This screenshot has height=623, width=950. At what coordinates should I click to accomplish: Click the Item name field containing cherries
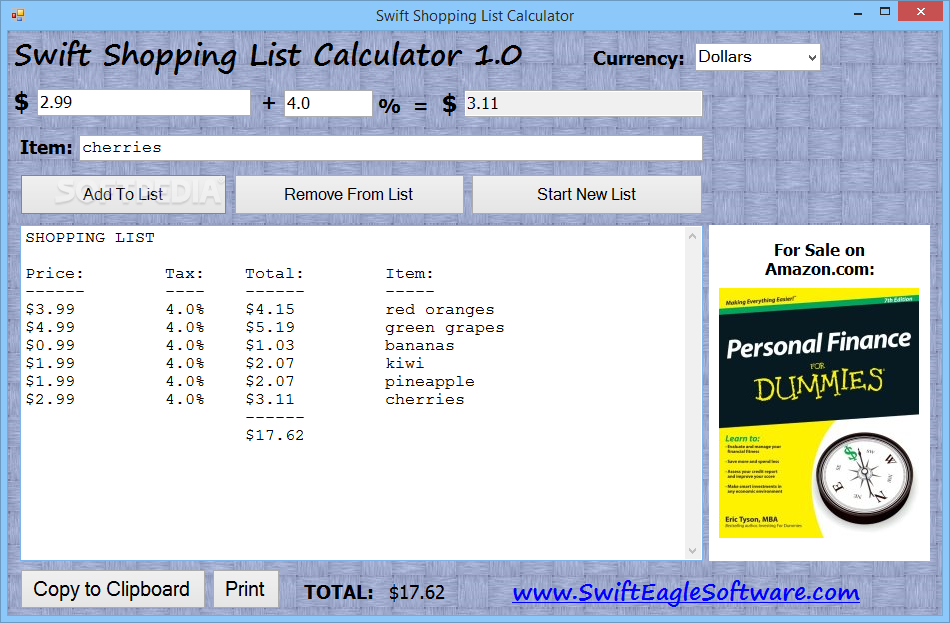tap(391, 148)
